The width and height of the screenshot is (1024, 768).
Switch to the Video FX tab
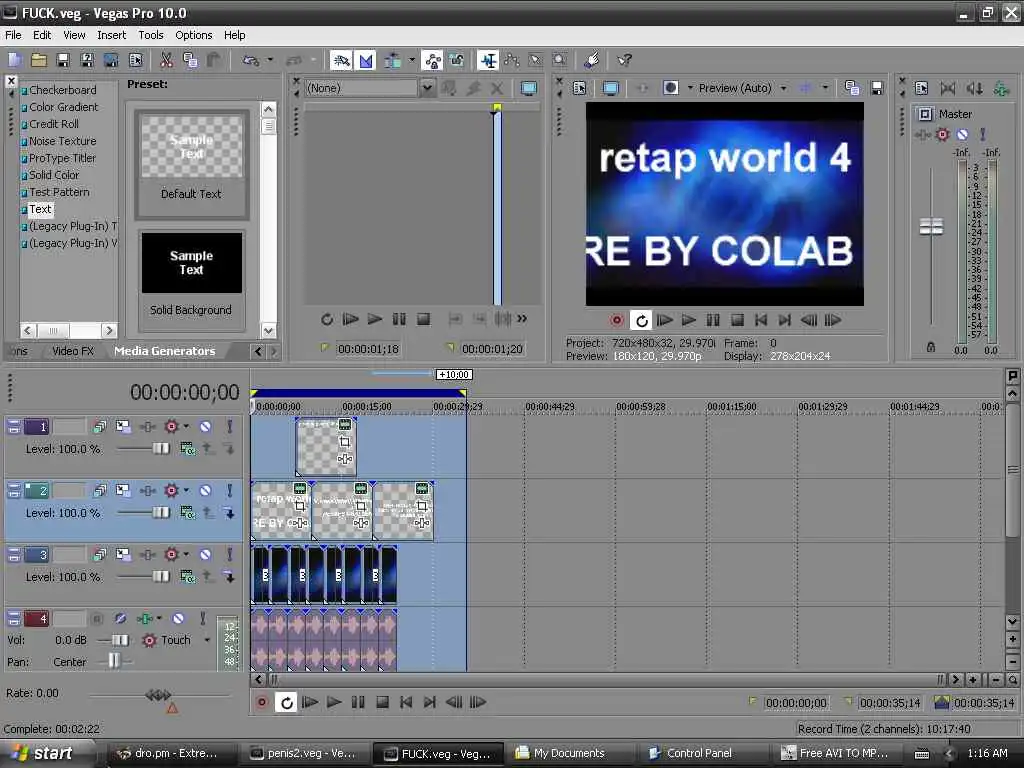[x=72, y=351]
